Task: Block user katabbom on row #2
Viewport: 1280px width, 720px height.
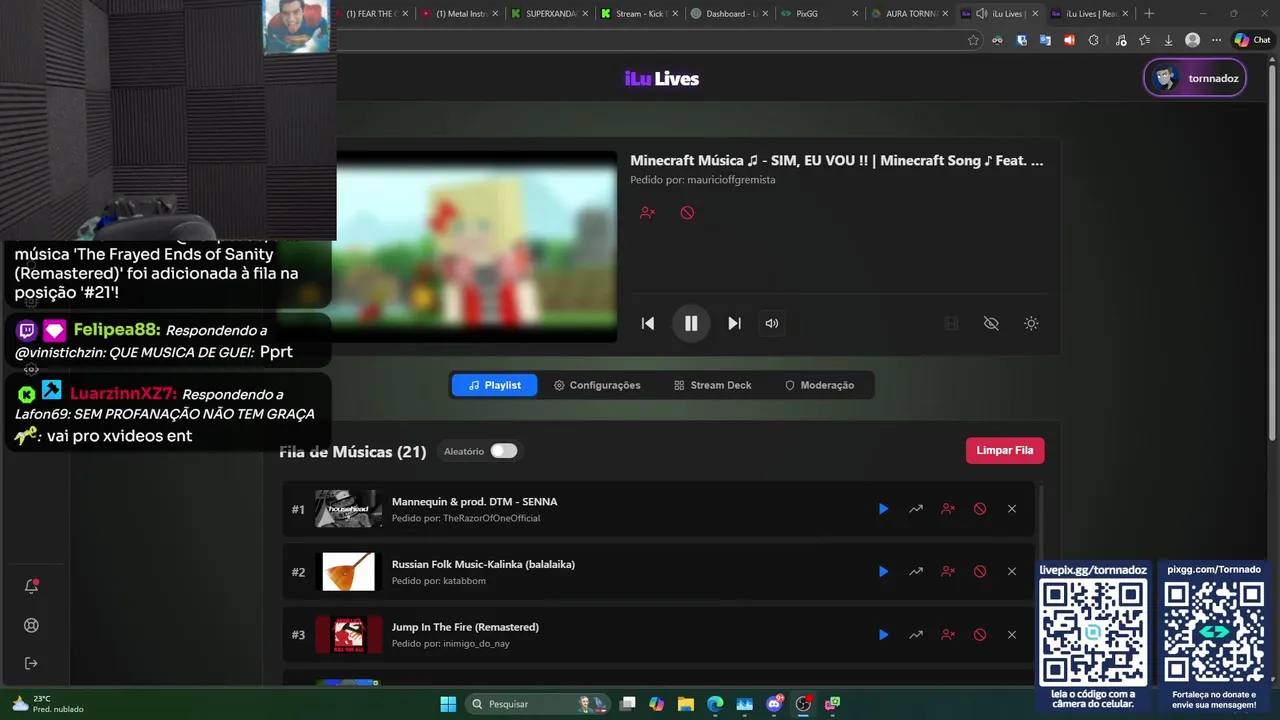Action: [x=948, y=572]
